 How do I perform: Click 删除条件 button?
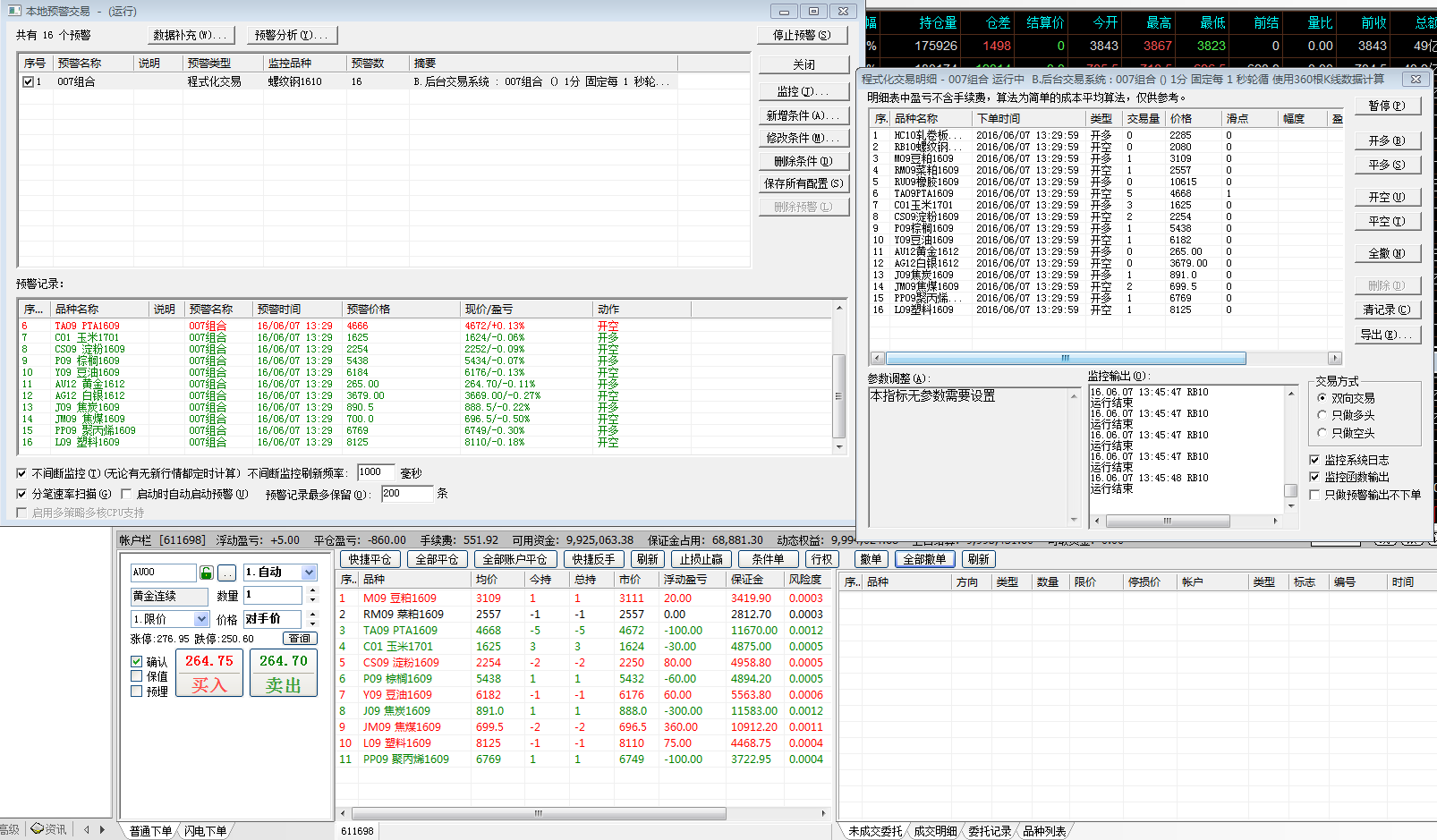(804, 161)
